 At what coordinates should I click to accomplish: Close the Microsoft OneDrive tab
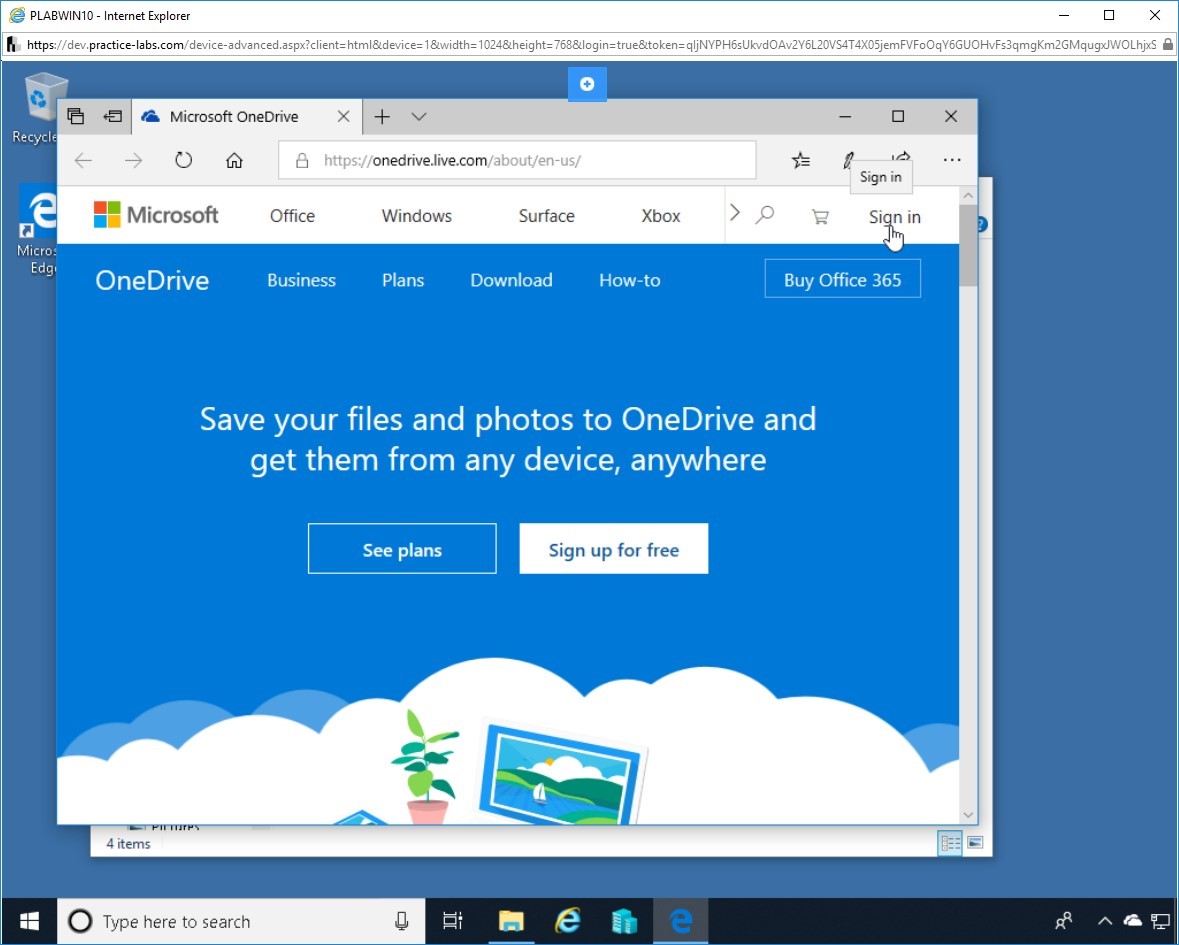click(344, 117)
